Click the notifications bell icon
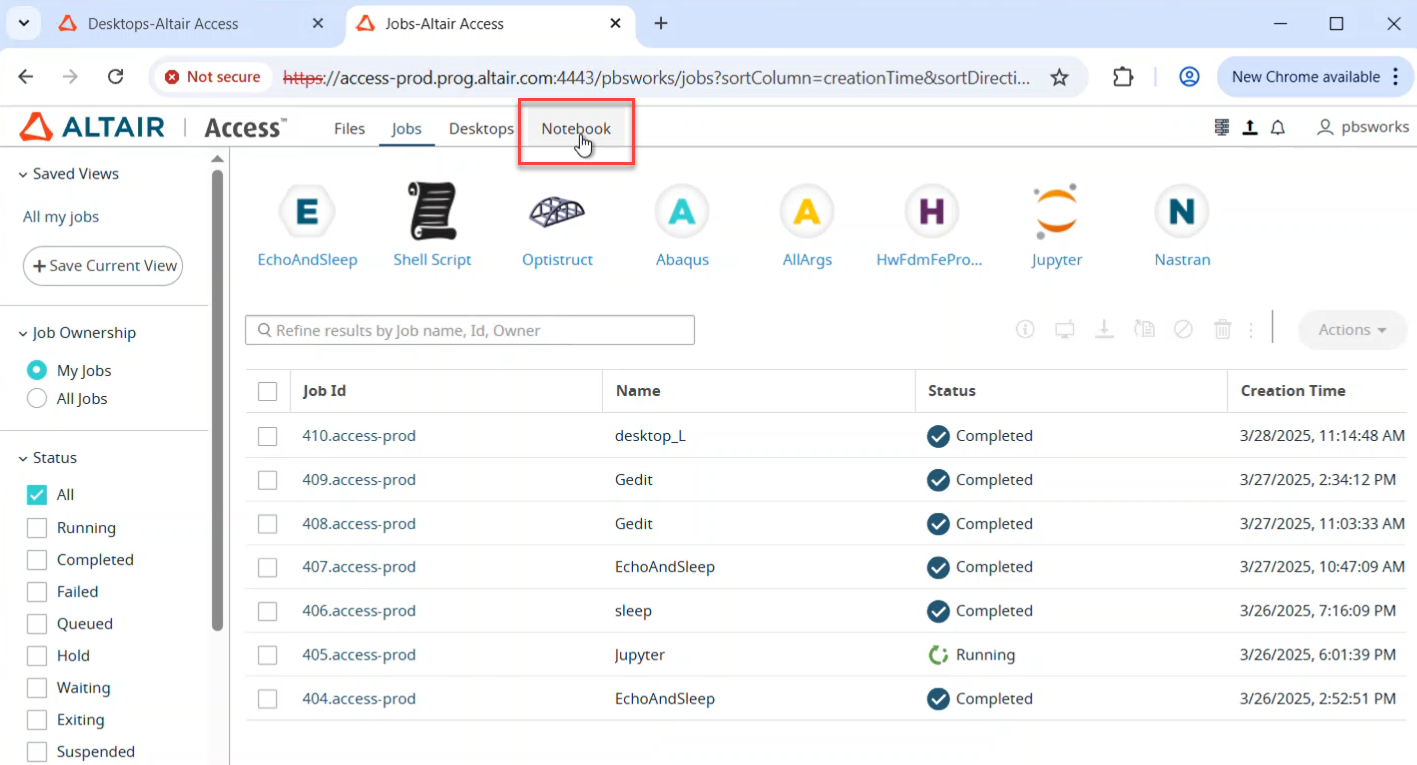Viewport: 1417px width, 765px height. [x=1278, y=128]
